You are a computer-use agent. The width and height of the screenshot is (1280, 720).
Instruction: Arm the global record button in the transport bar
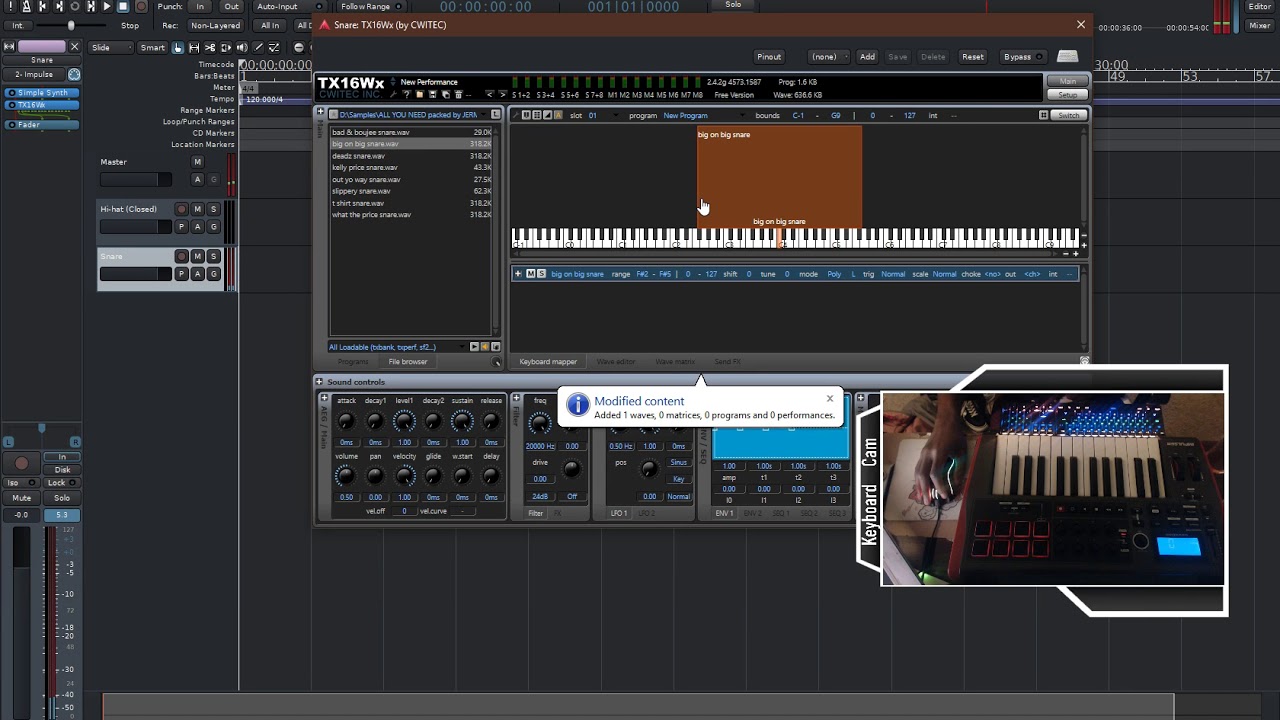pos(141,6)
